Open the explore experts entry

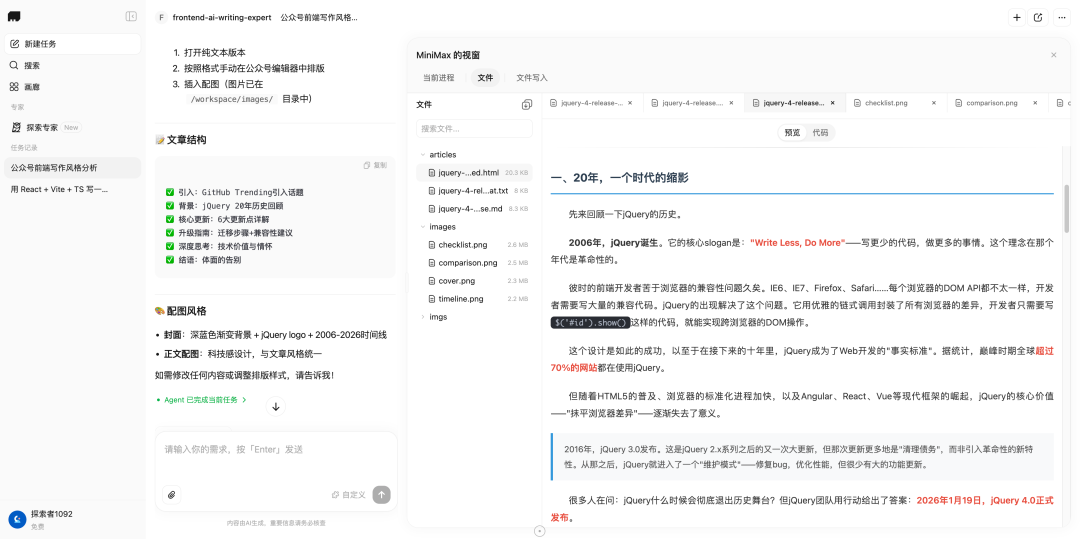[x=72, y=127]
